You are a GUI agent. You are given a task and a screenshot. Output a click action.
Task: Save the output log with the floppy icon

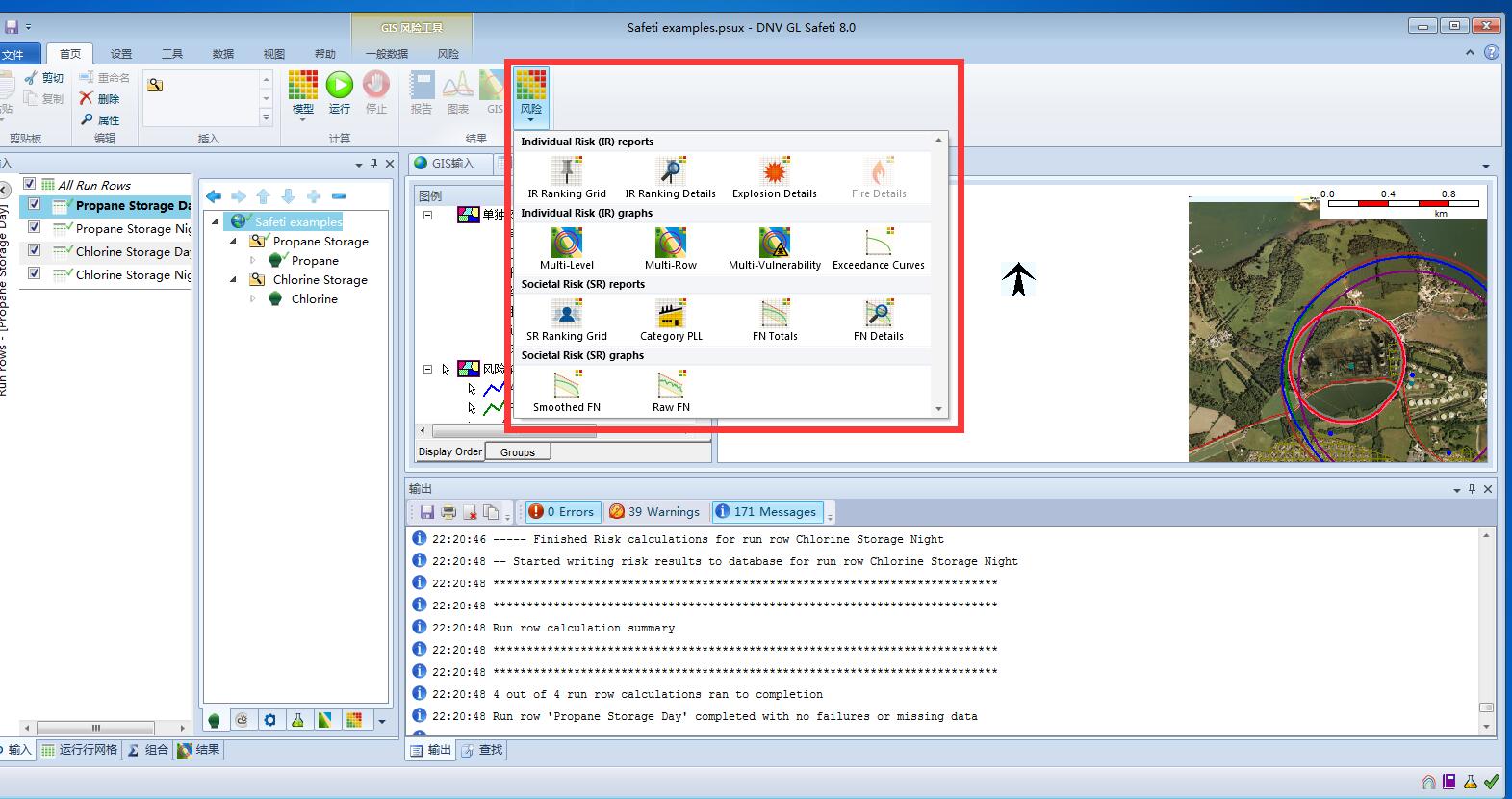[427, 512]
